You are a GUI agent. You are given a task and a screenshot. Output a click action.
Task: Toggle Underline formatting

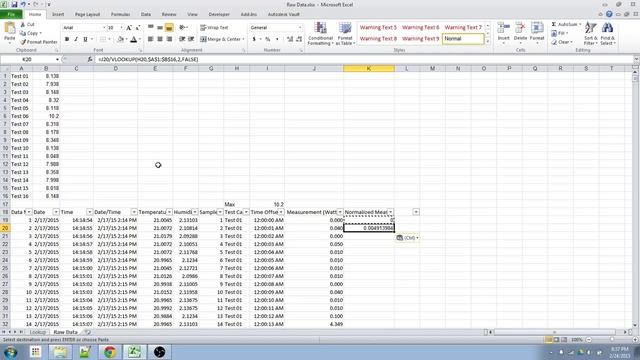85,39
